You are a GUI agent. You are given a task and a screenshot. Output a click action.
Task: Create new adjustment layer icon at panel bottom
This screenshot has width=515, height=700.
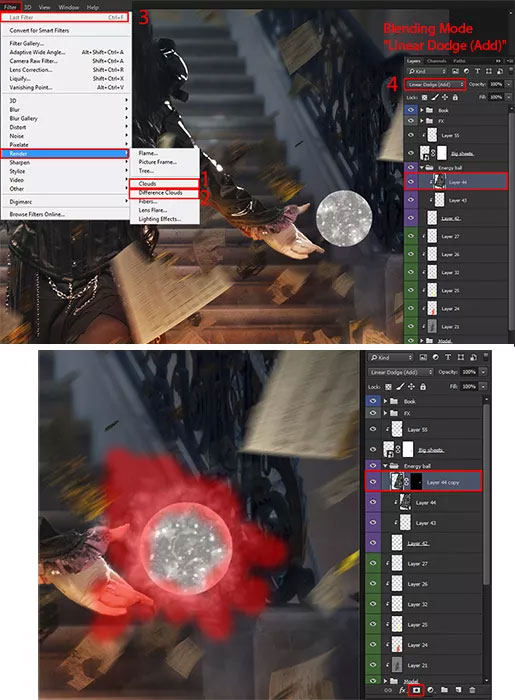point(431,690)
